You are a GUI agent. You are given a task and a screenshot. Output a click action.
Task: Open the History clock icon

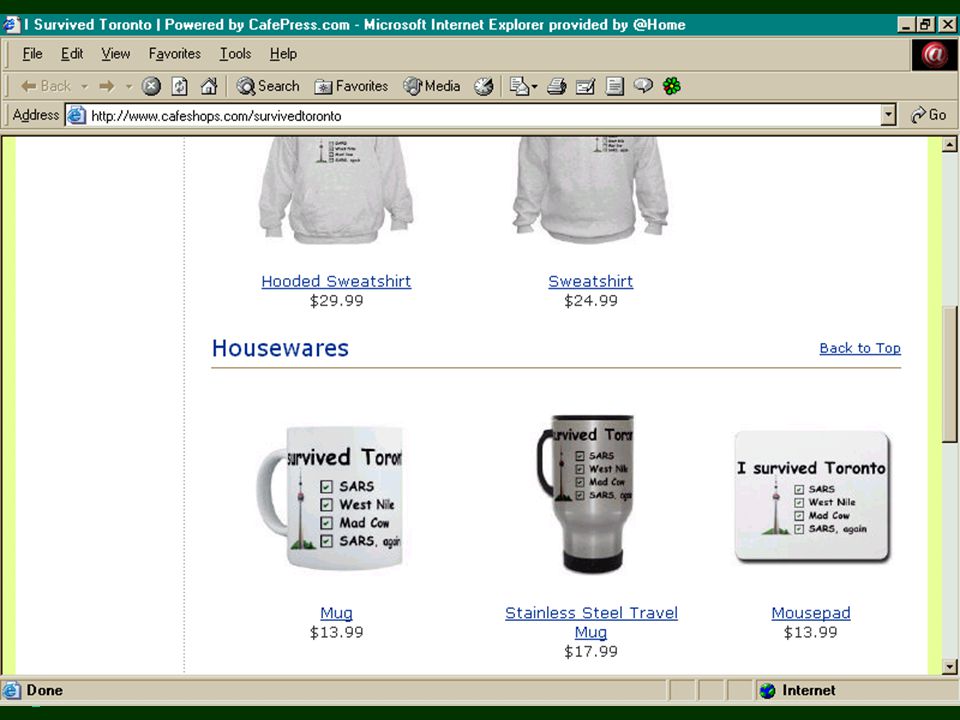(484, 86)
